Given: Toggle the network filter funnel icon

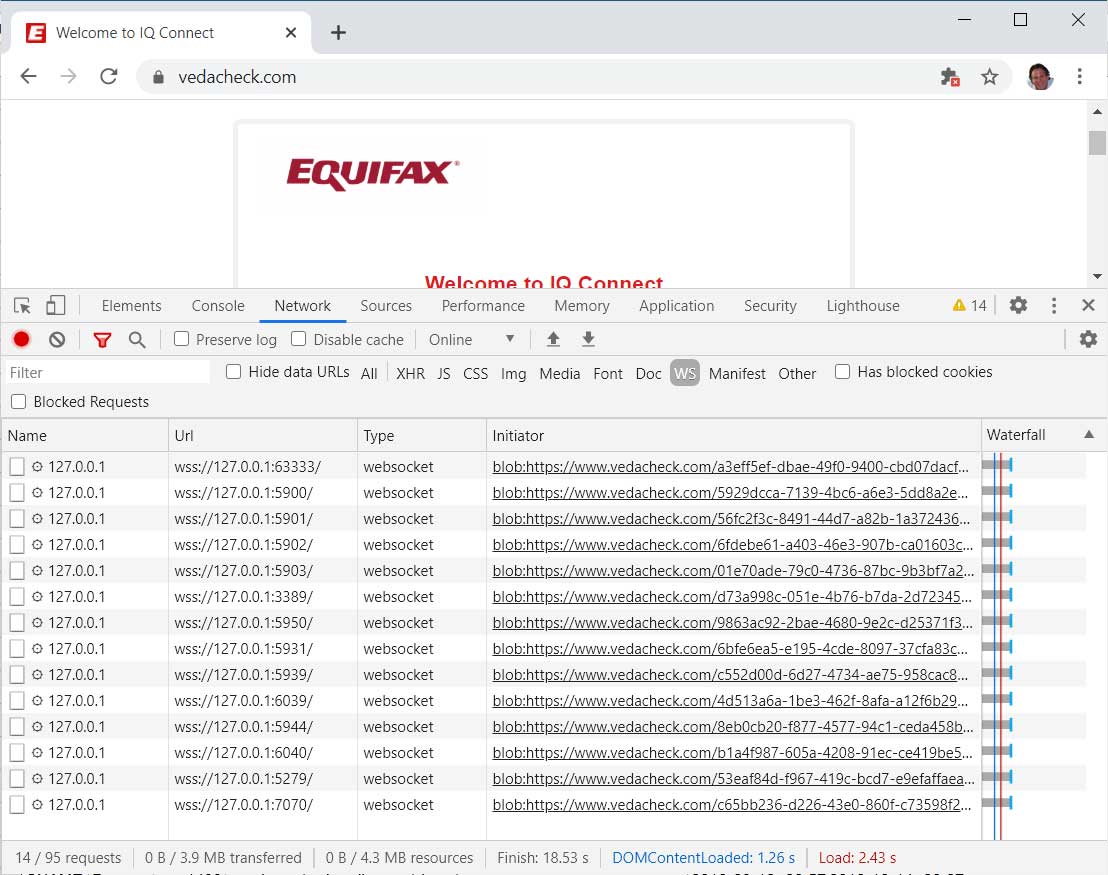Looking at the screenshot, I should pyautogui.click(x=102, y=340).
